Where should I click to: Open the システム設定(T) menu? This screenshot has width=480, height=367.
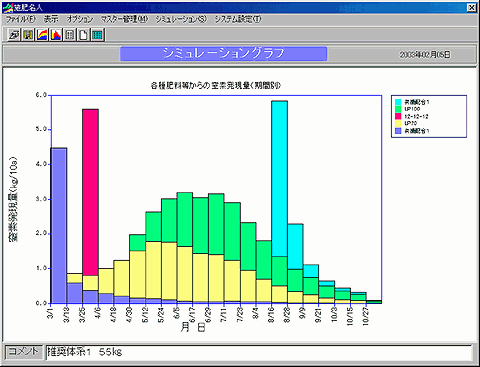click(238, 19)
